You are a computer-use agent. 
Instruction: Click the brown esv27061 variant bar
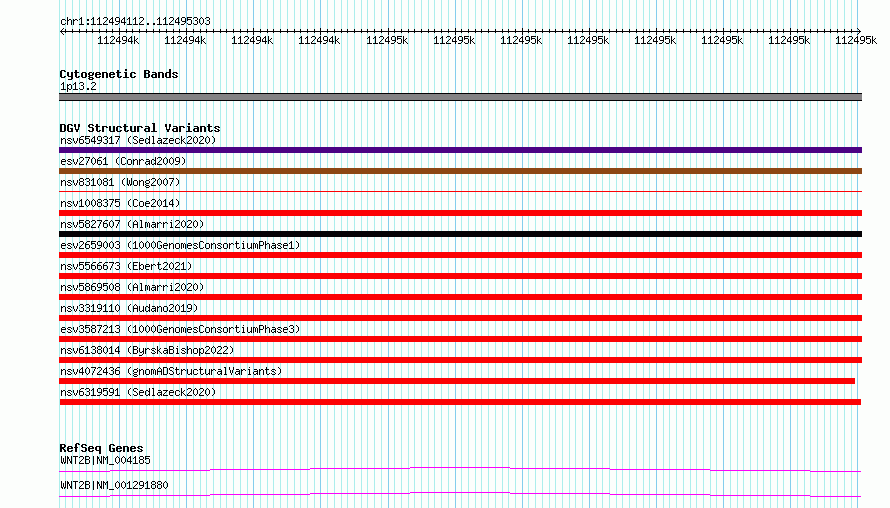460,171
